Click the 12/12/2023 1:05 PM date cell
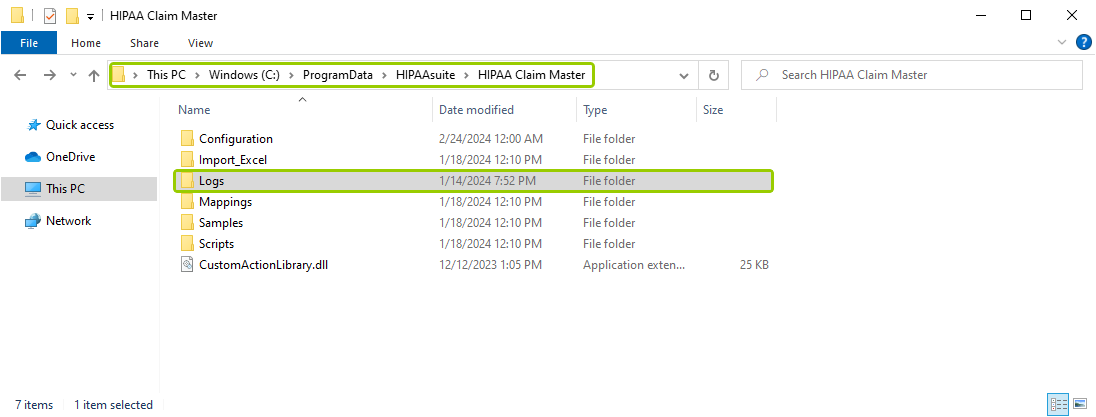The width and height of the screenshot is (1096, 417). (x=489, y=265)
